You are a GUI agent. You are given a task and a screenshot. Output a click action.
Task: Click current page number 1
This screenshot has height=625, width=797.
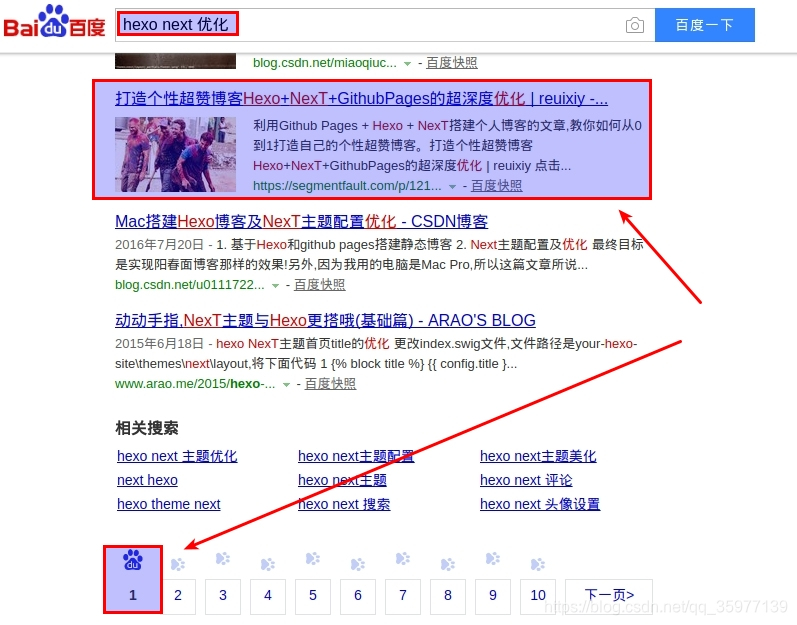(133, 595)
